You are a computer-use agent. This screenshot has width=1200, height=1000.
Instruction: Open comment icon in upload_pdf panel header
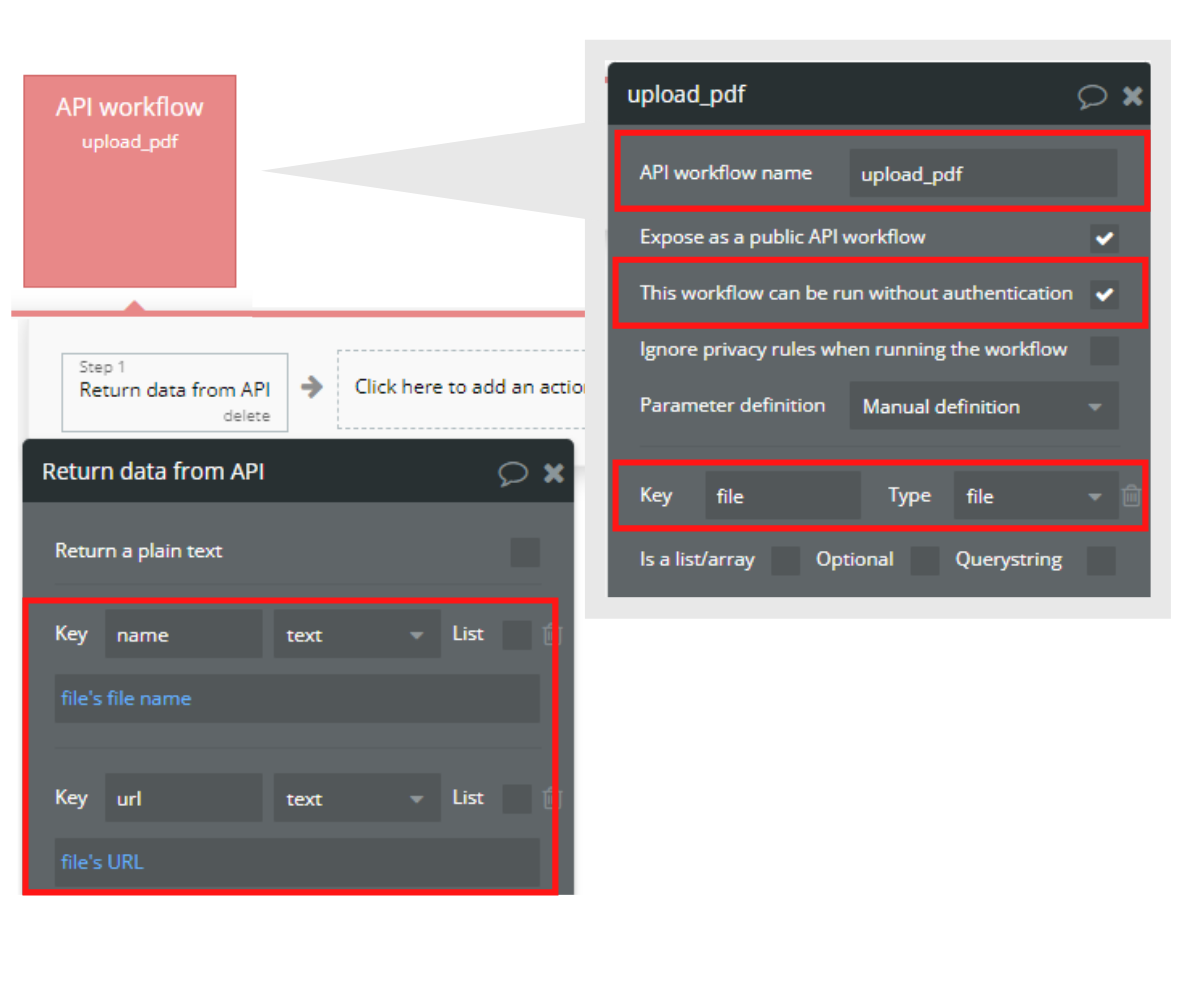[1092, 96]
